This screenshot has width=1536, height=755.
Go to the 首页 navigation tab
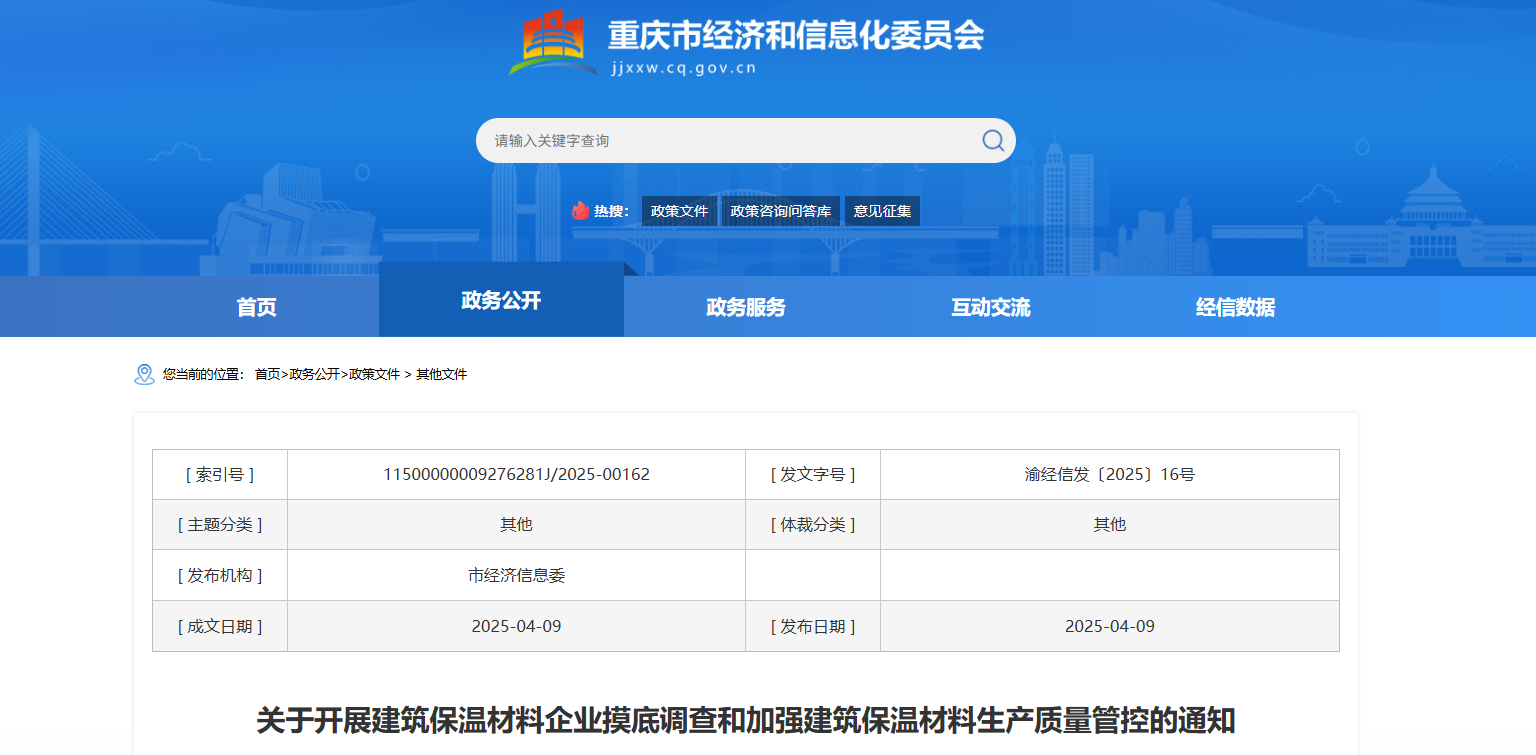256,307
